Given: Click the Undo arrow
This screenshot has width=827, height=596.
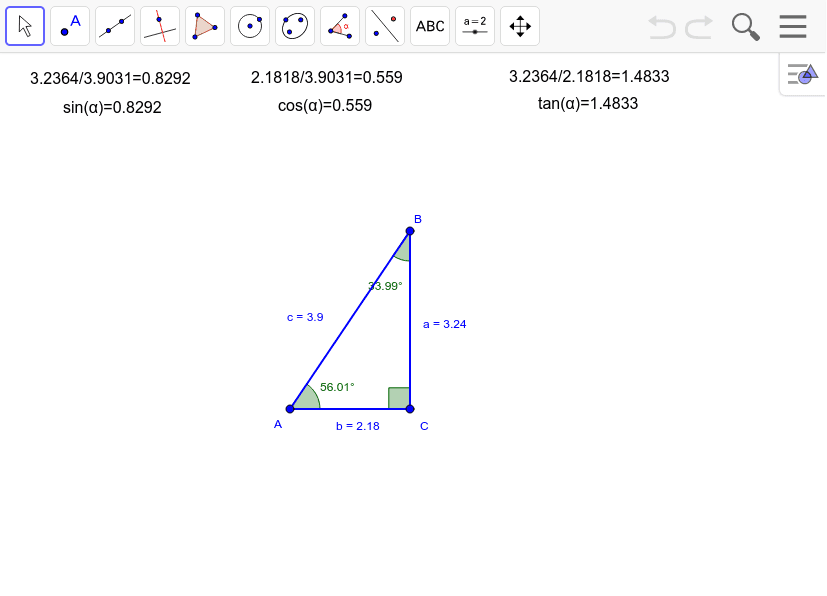Looking at the screenshot, I should (x=661, y=26).
